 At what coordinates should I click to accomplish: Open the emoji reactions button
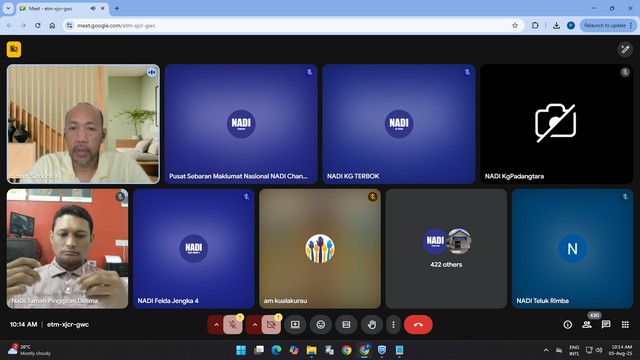coord(320,325)
